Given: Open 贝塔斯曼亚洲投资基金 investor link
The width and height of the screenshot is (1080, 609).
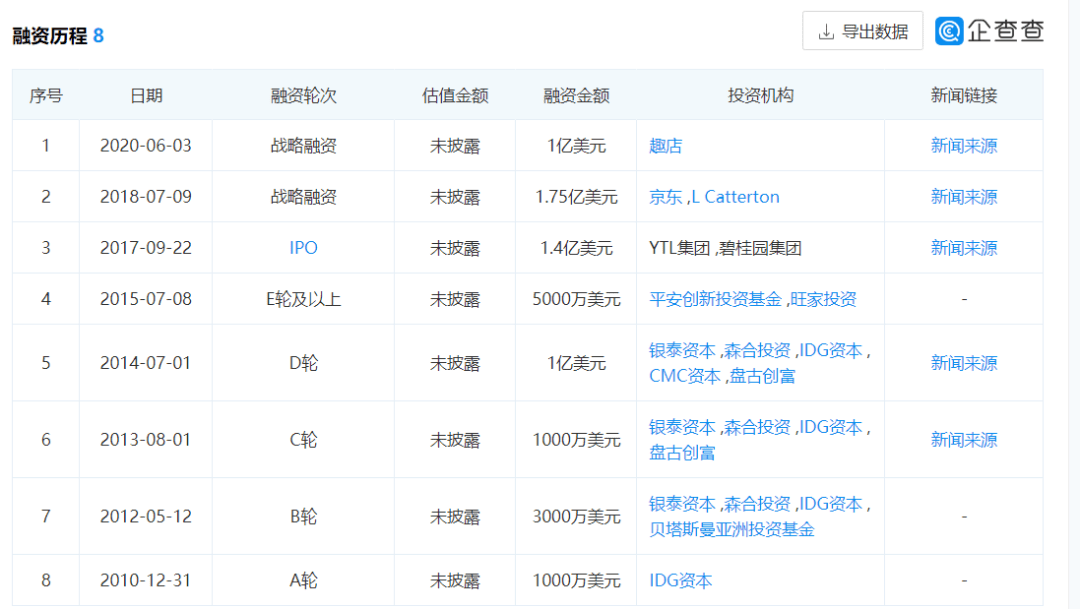Looking at the screenshot, I should (x=731, y=530).
